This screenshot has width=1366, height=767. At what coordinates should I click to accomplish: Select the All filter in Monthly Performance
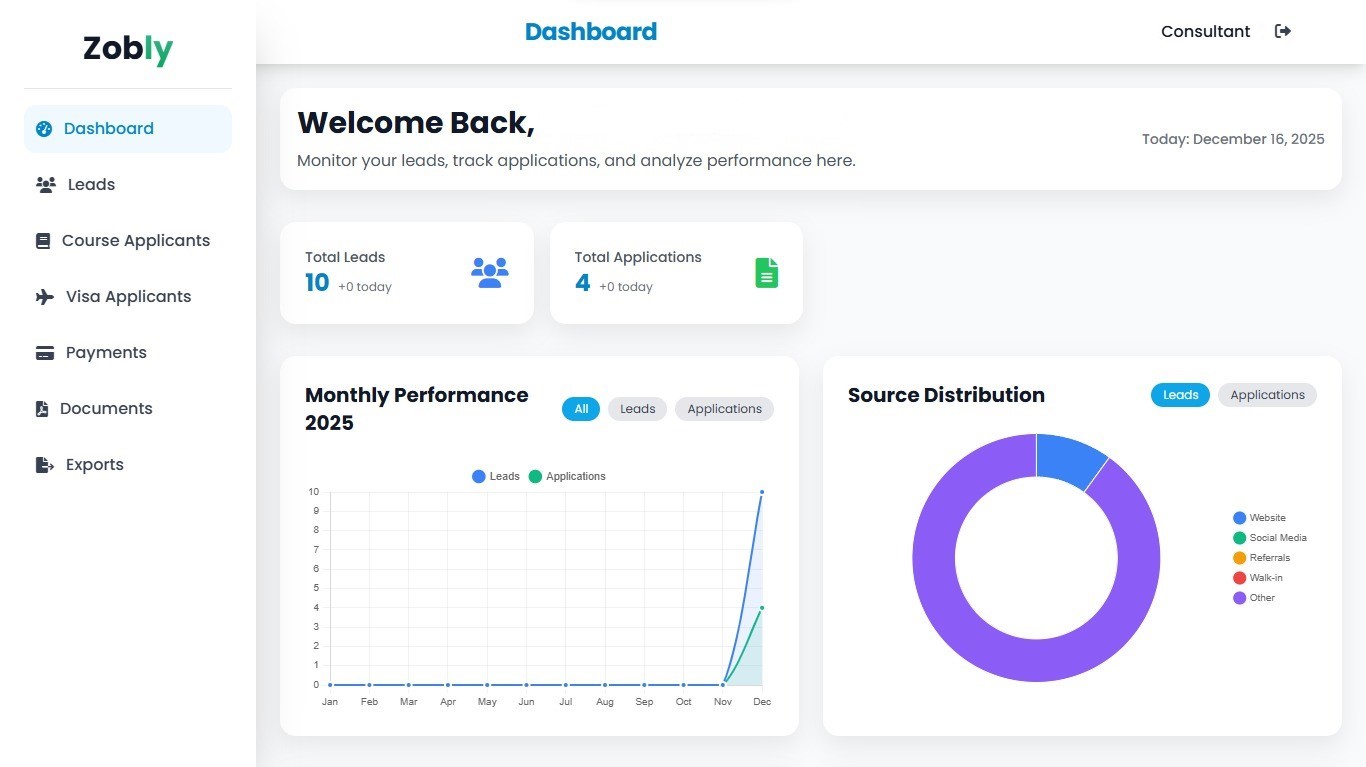[581, 409]
